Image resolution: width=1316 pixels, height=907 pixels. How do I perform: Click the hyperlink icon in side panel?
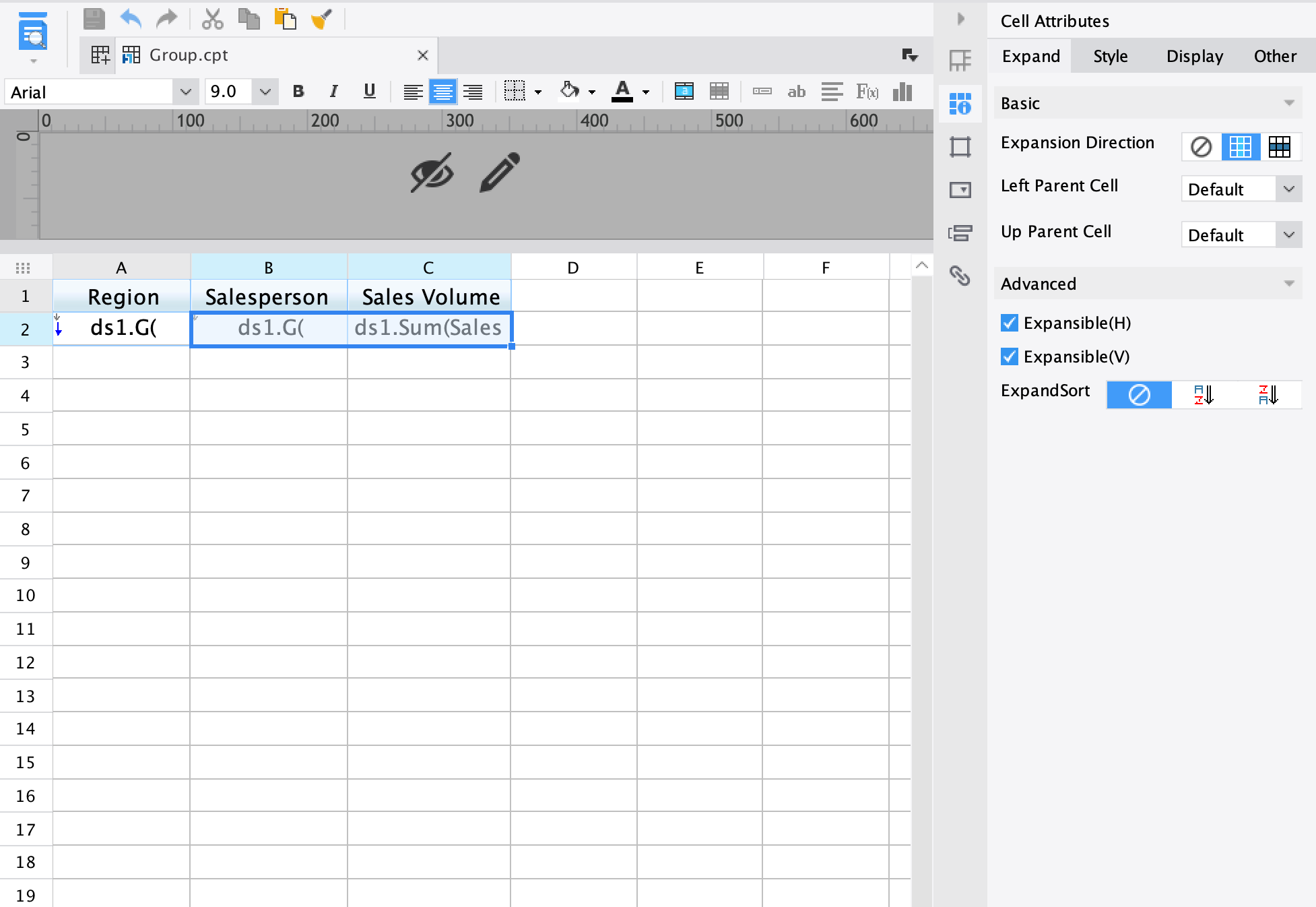(960, 276)
